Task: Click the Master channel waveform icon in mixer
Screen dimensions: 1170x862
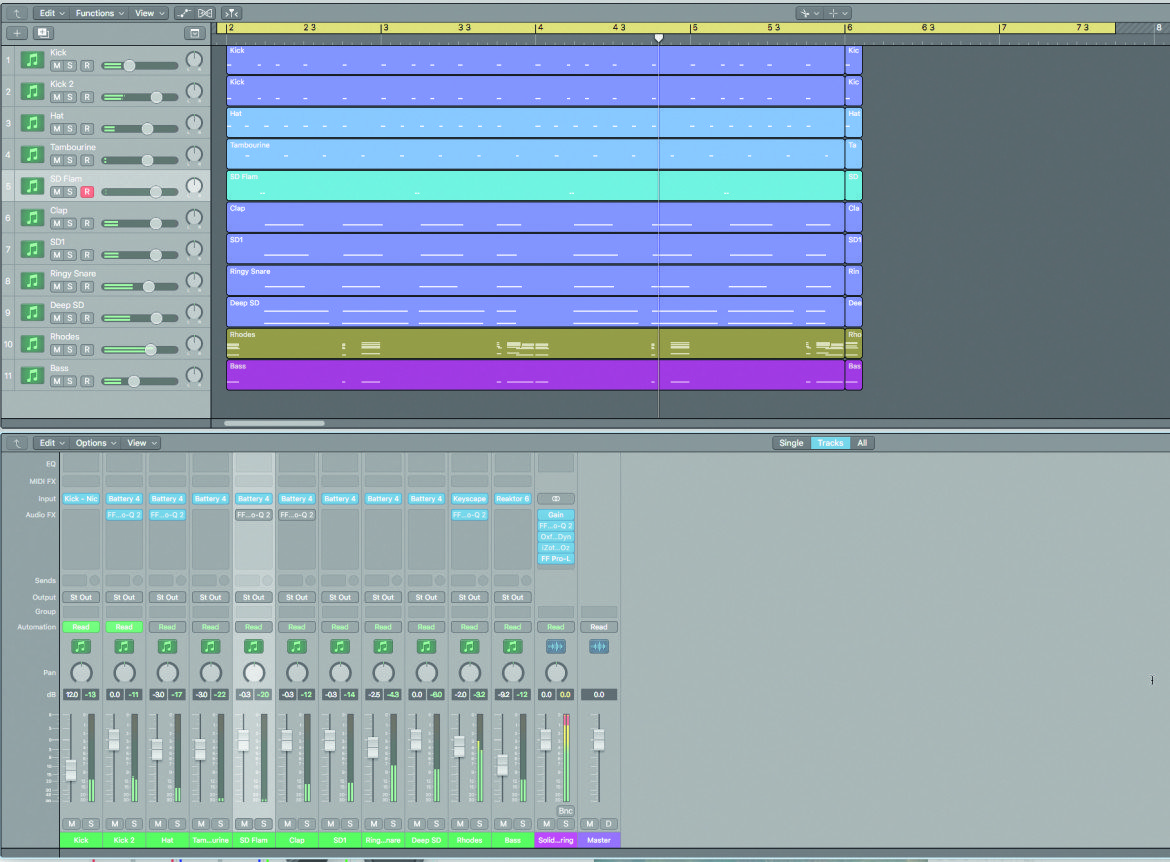Action: [x=598, y=646]
